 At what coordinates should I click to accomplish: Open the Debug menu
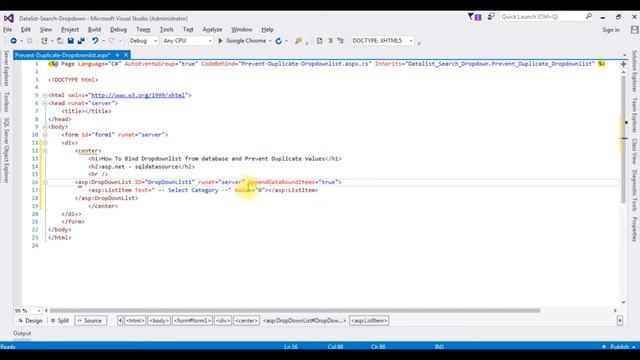(118, 29)
